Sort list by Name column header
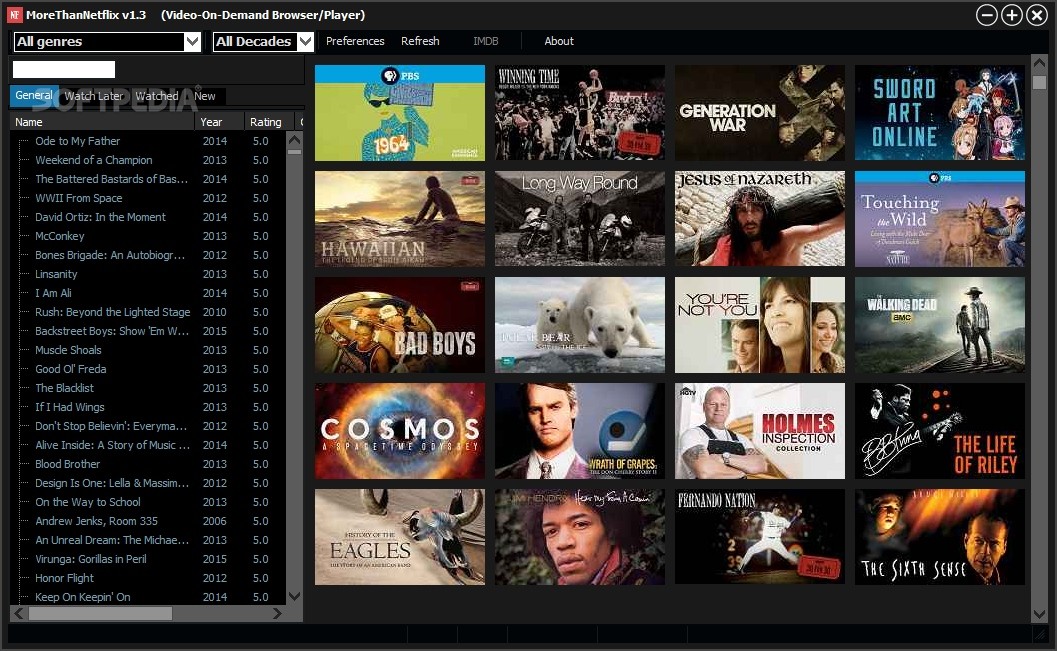The width and height of the screenshot is (1057, 651). pos(102,122)
